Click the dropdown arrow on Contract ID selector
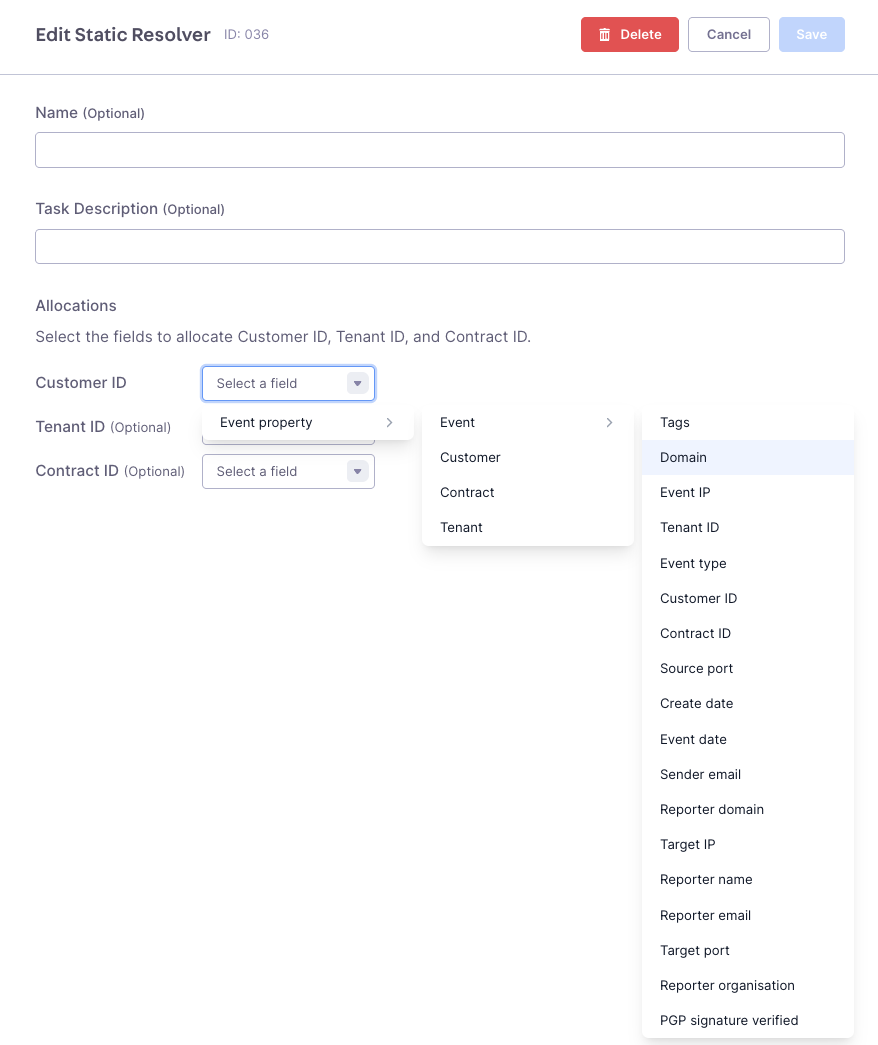The height and width of the screenshot is (1045, 878). click(x=357, y=471)
